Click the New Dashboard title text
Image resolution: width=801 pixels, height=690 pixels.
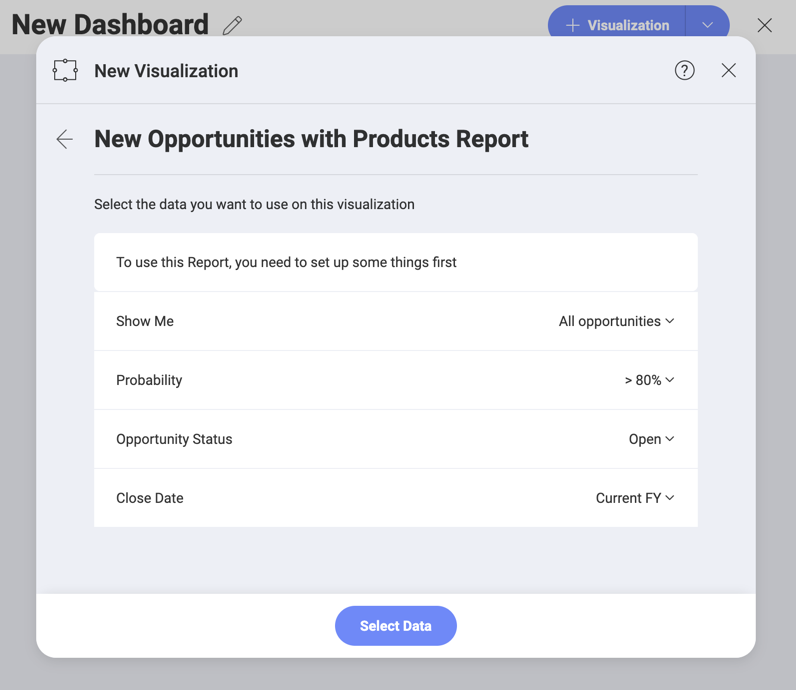click(x=110, y=25)
